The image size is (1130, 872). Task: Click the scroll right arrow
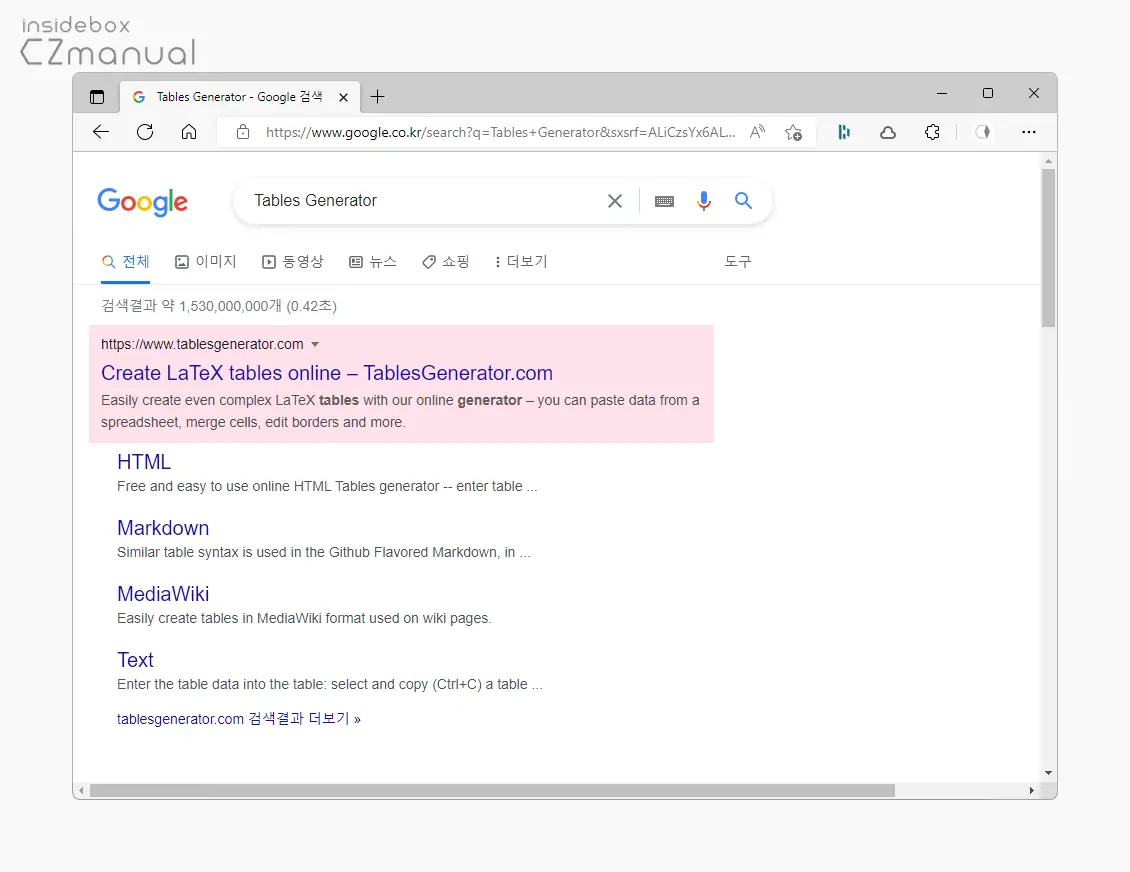(1031, 791)
